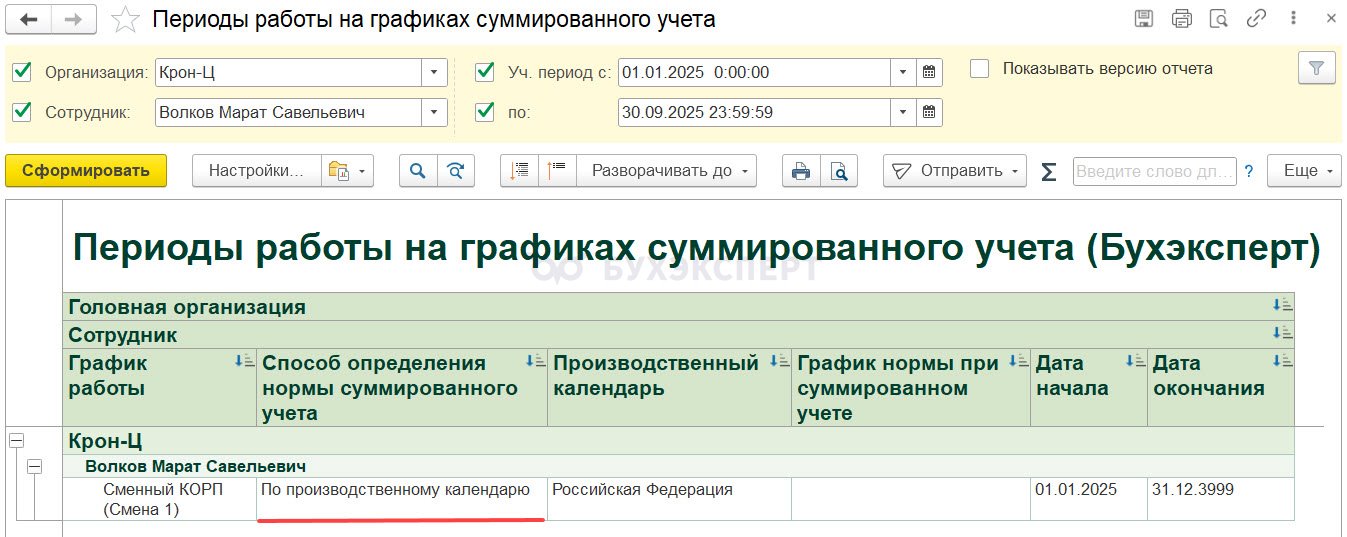Screen dimensions: 1347x537
Task: Sort icon of Способ определения нормы column
Action: [535, 361]
